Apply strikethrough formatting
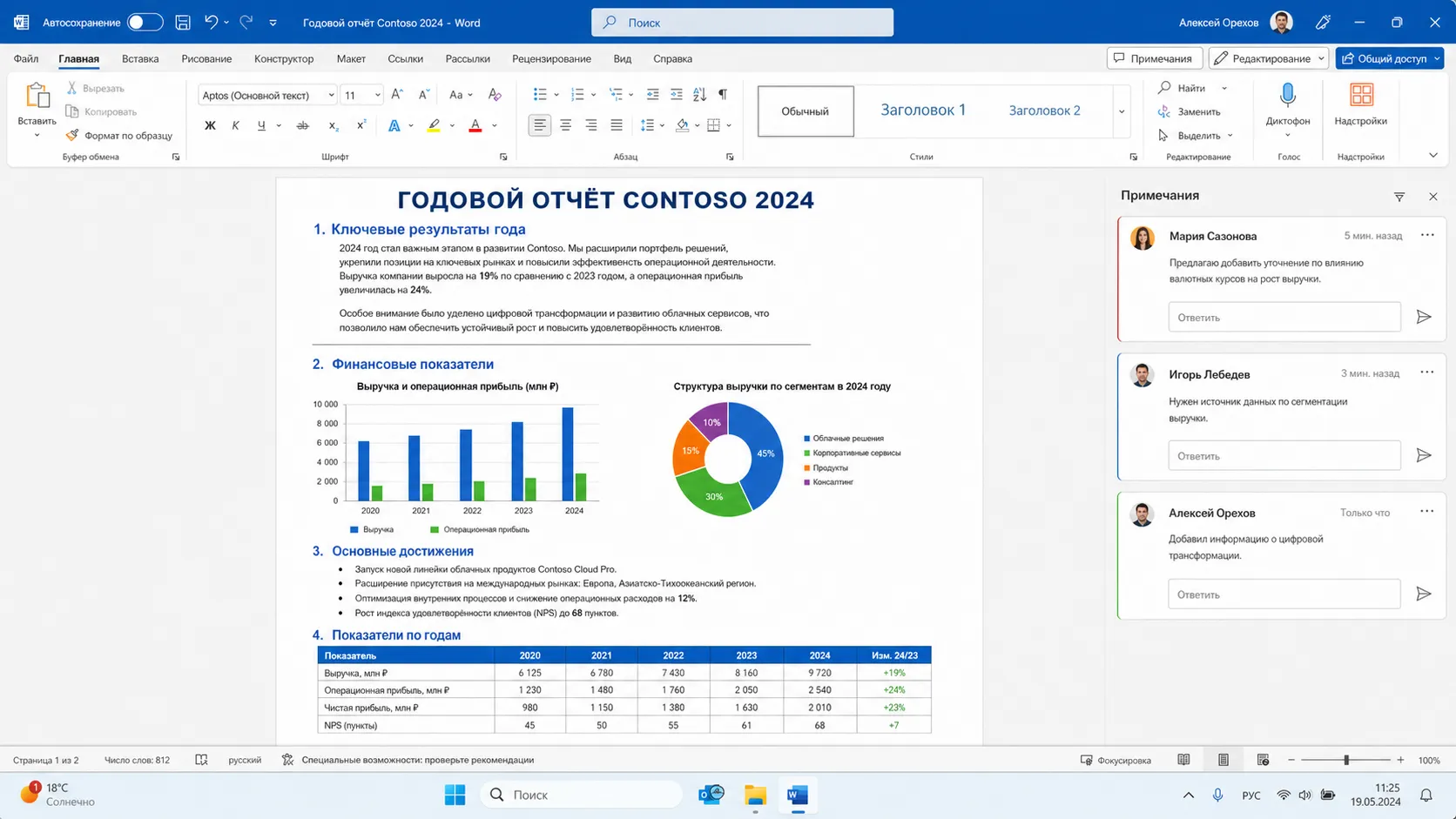The image size is (1456, 819). point(302,125)
